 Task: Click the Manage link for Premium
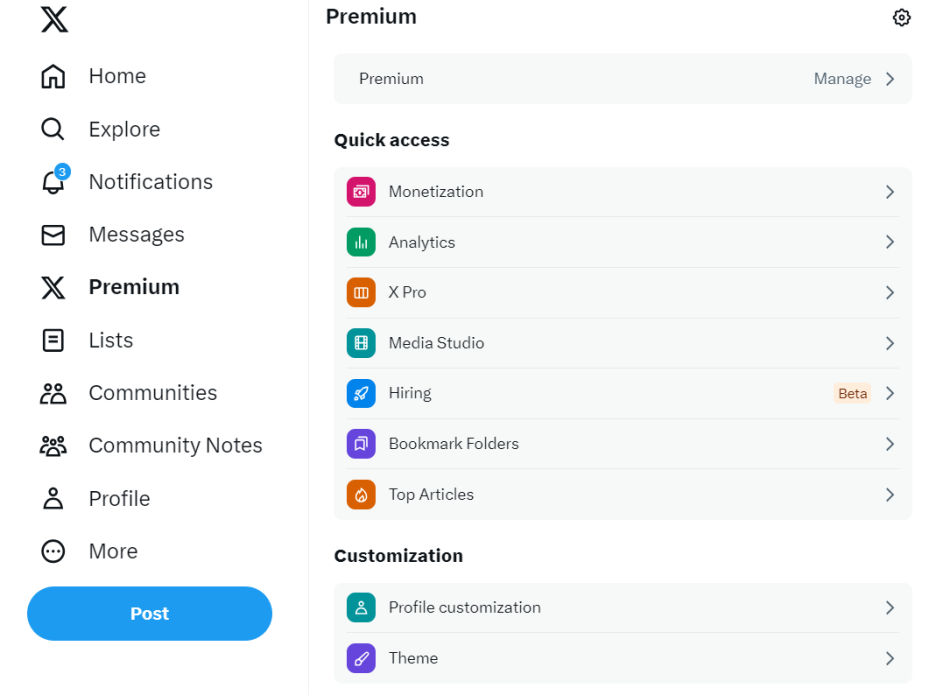click(842, 79)
